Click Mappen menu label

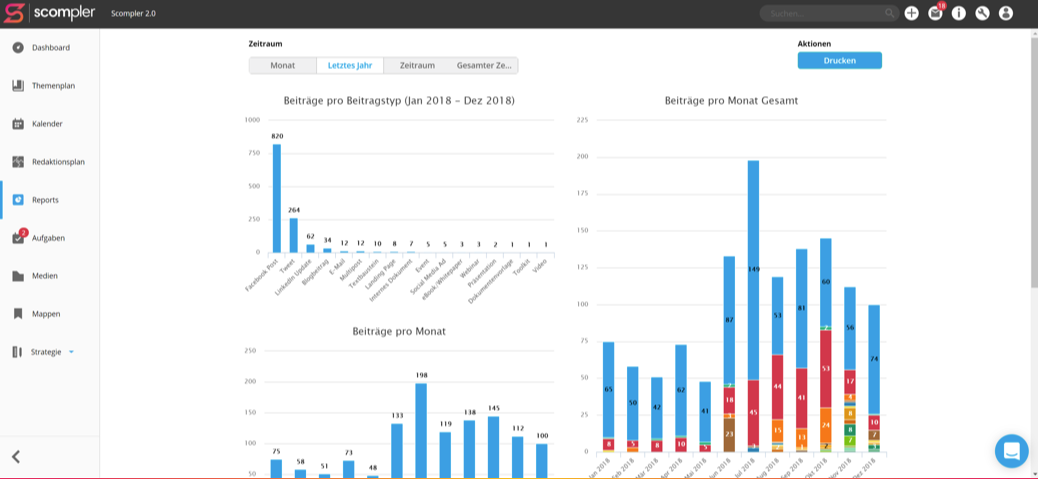[46, 314]
